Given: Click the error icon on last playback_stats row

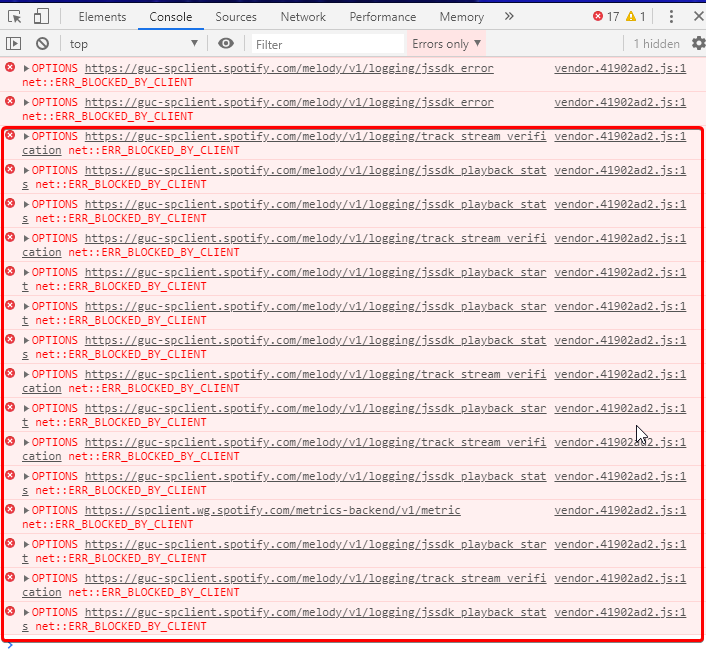Looking at the screenshot, I should pyautogui.click(x=10, y=611).
